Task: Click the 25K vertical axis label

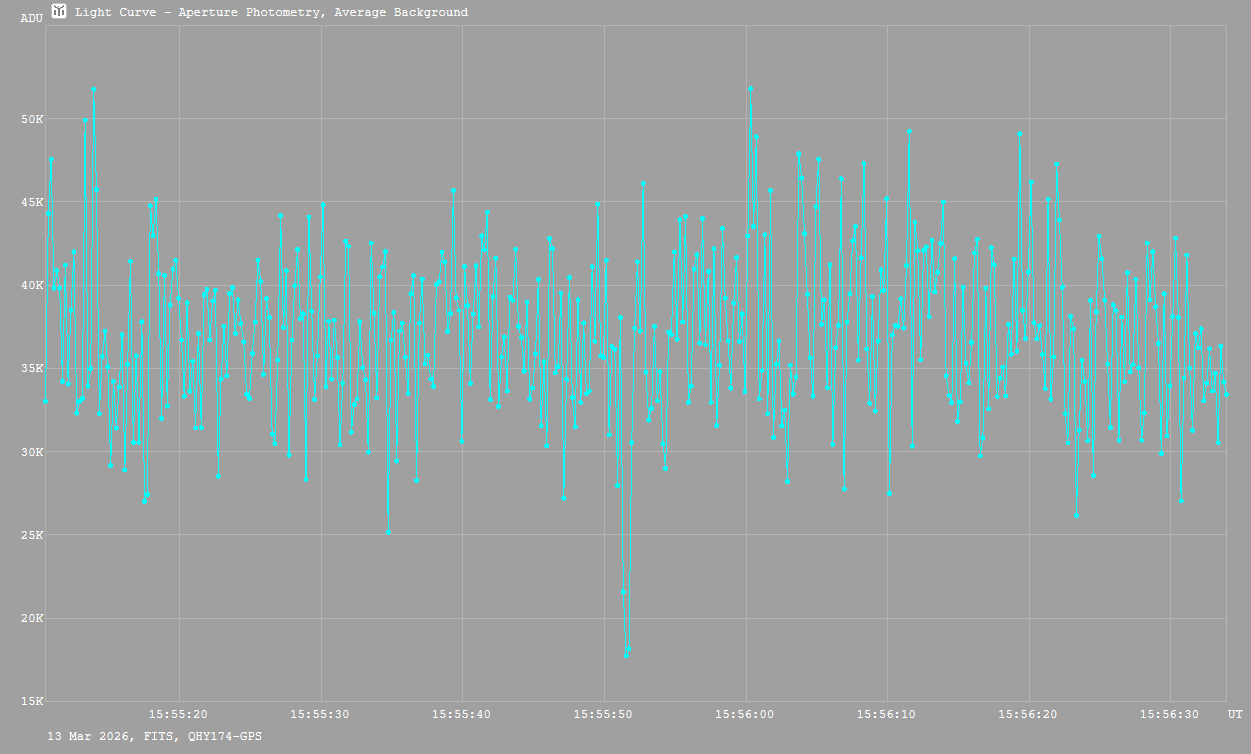Action: (x=32, y=535)
